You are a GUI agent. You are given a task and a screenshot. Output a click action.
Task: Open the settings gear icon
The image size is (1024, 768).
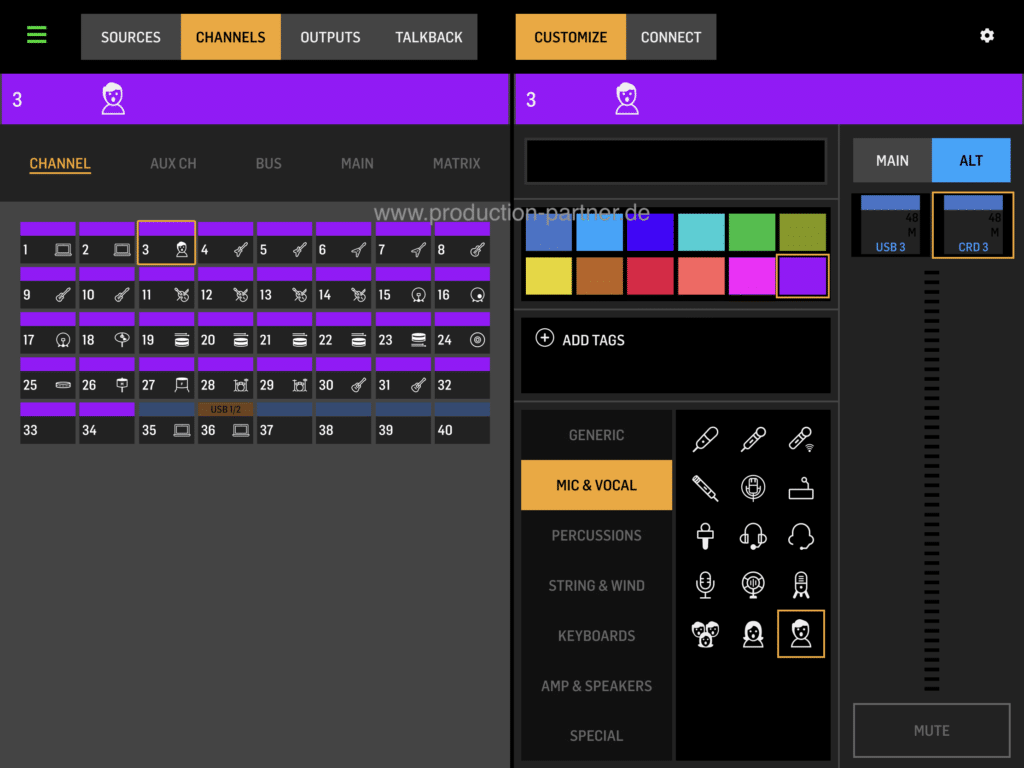pos(987,36)
